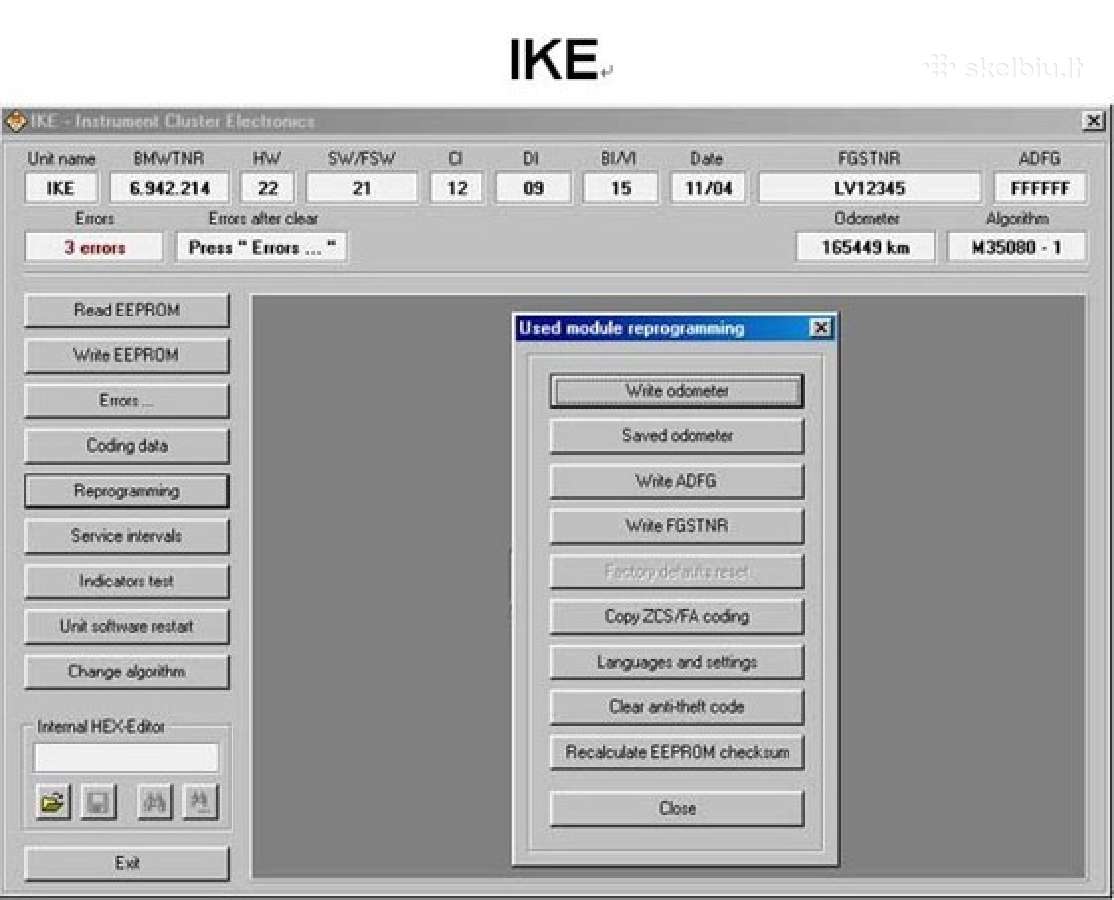This screenshot has width=1114, height=900.
Task: Click the Exit button
Action: [126, 863]
